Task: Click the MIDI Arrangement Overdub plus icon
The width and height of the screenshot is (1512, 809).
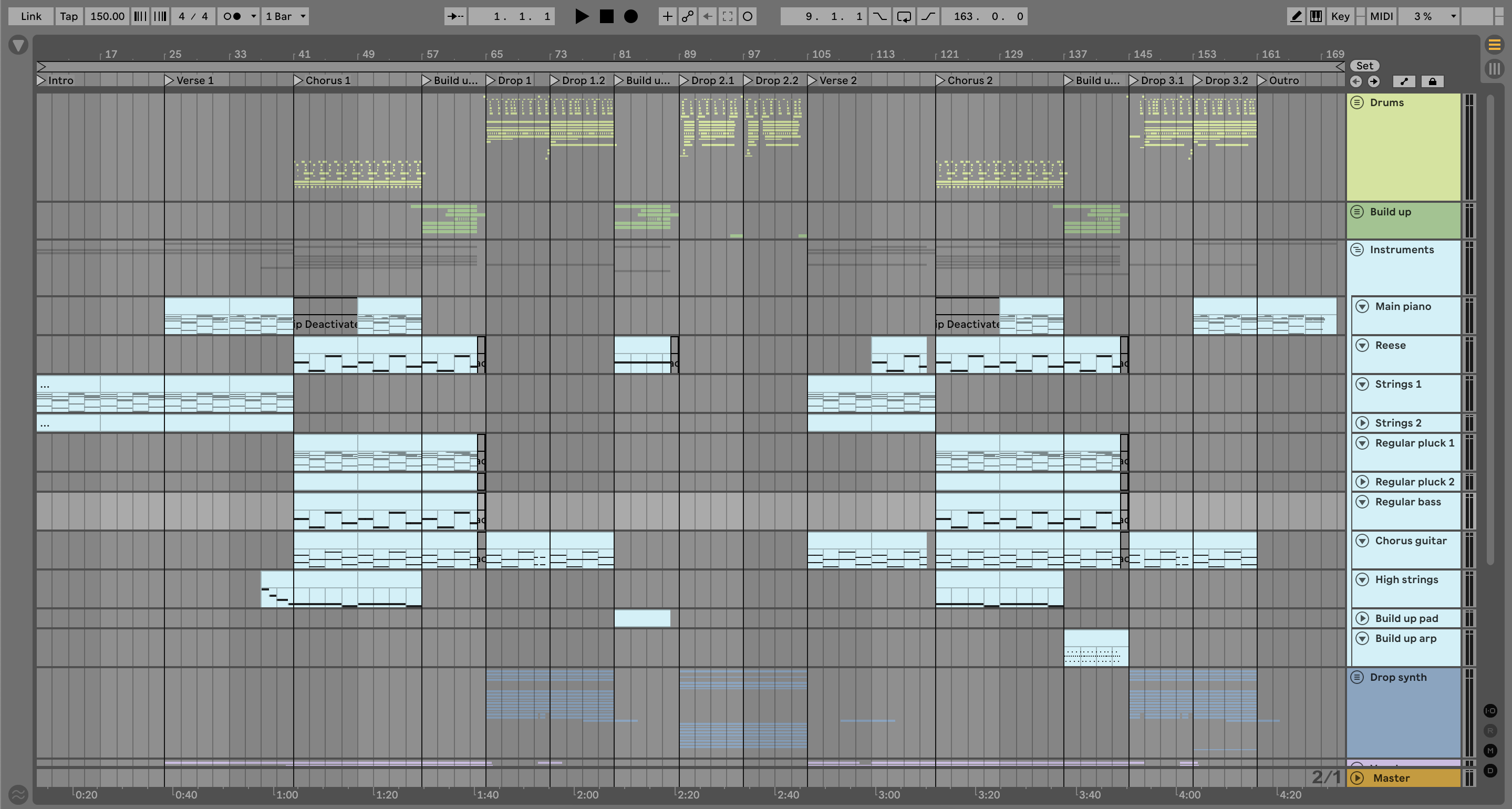Action: coord(667,16)
